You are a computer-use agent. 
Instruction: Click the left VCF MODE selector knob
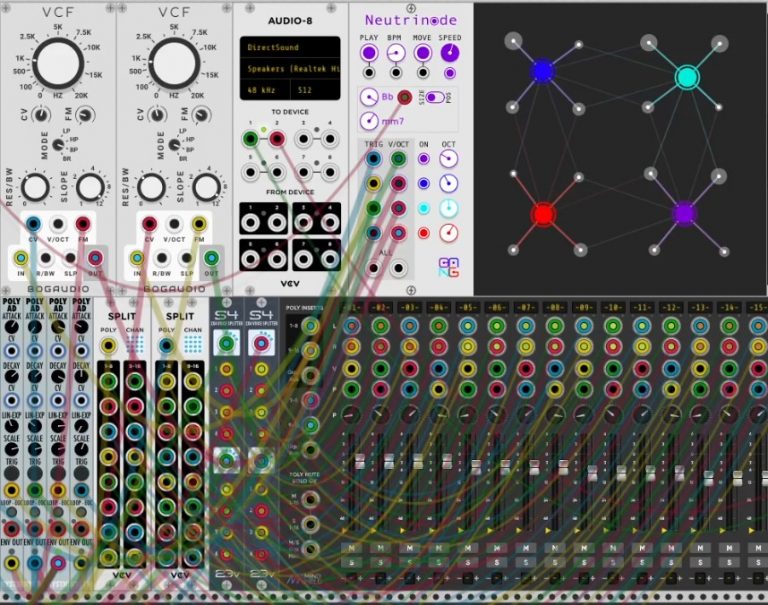tap(58, 145)
